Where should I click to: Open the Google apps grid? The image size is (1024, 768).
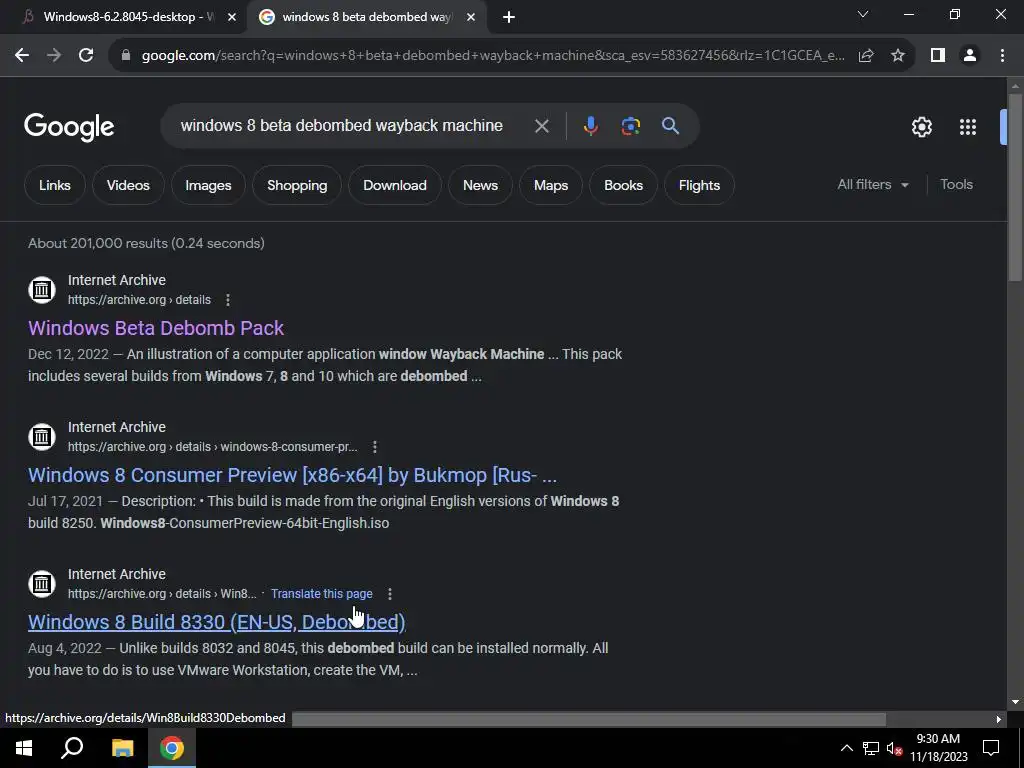[967, 127]
